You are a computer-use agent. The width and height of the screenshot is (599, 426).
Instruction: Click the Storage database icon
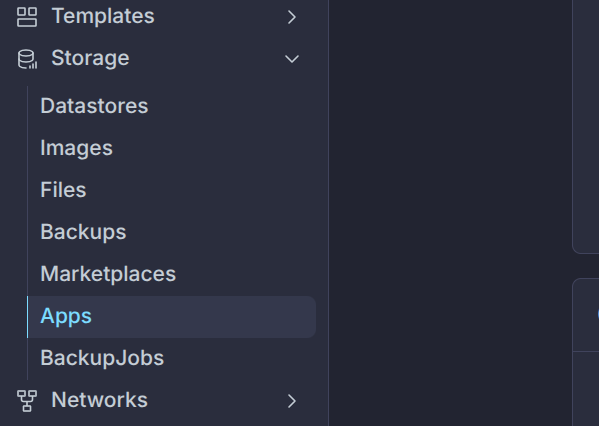[27, 59]
